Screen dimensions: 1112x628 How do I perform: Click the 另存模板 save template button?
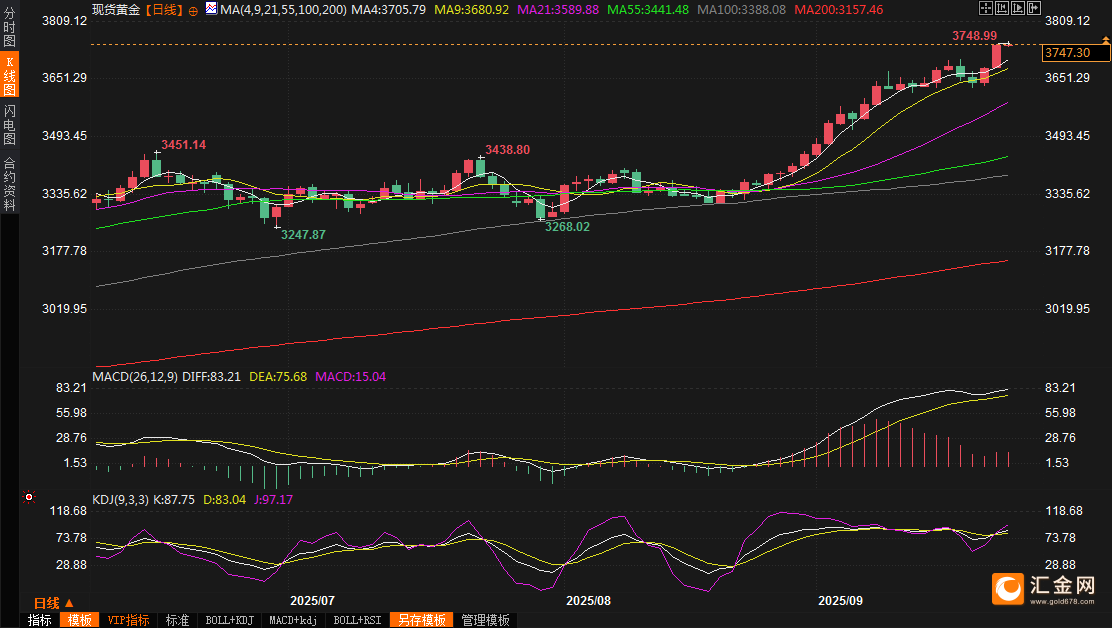tap(421, 620)
